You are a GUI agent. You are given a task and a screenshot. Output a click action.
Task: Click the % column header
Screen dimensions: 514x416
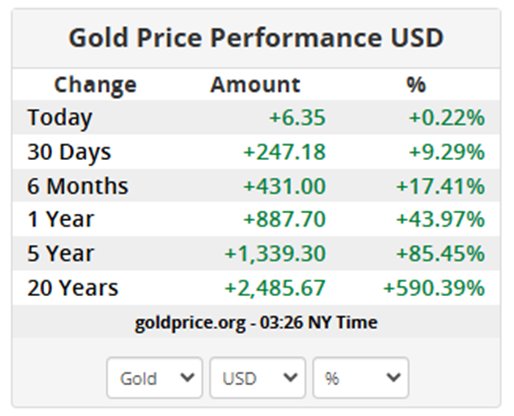(416, 84)
